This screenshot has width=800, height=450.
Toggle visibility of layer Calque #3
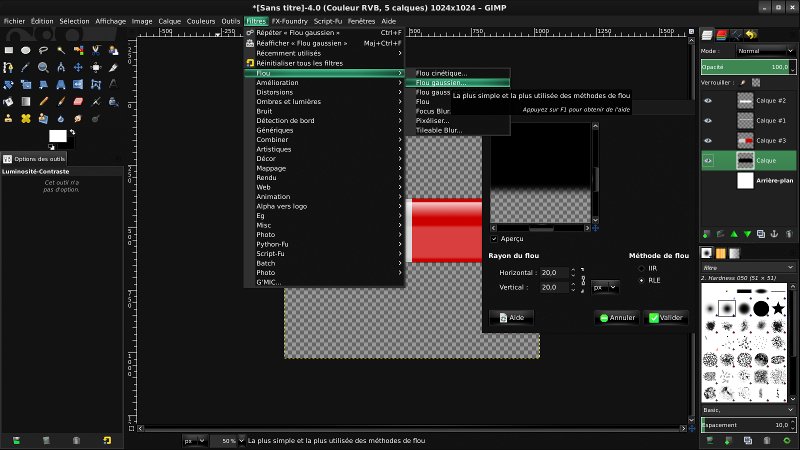click(708, 140)
